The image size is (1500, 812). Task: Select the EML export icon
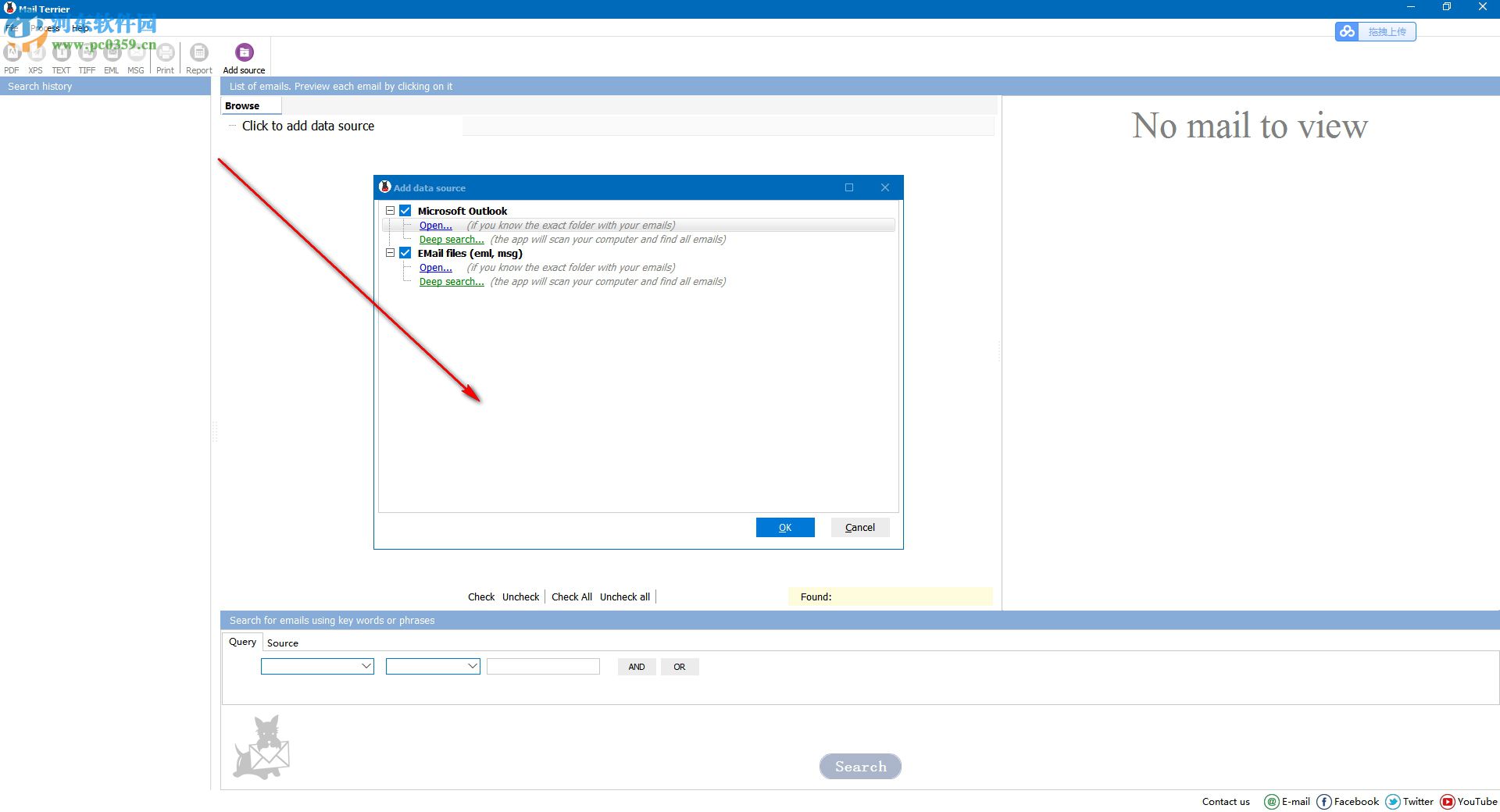click(x=112, y=53)
